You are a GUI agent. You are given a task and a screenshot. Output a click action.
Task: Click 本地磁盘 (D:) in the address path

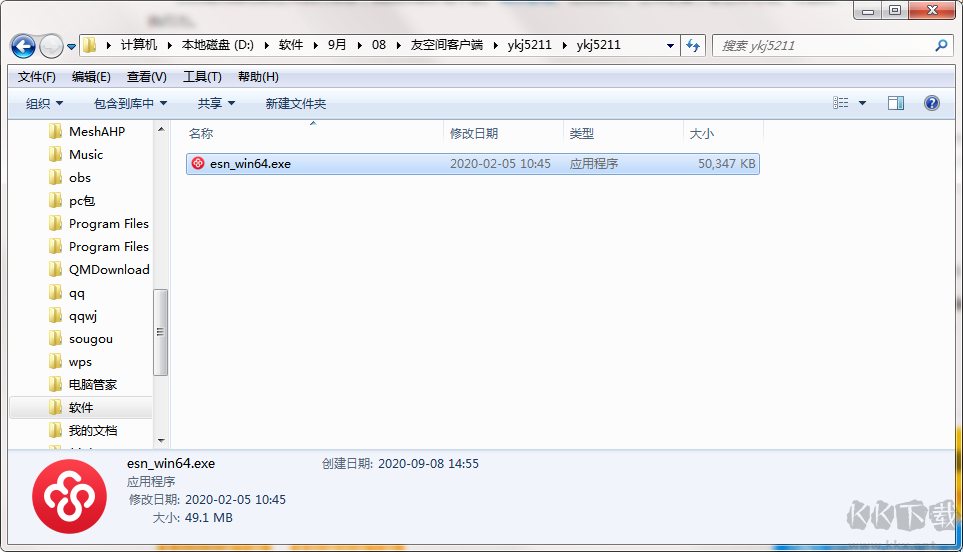pos(217,45)
